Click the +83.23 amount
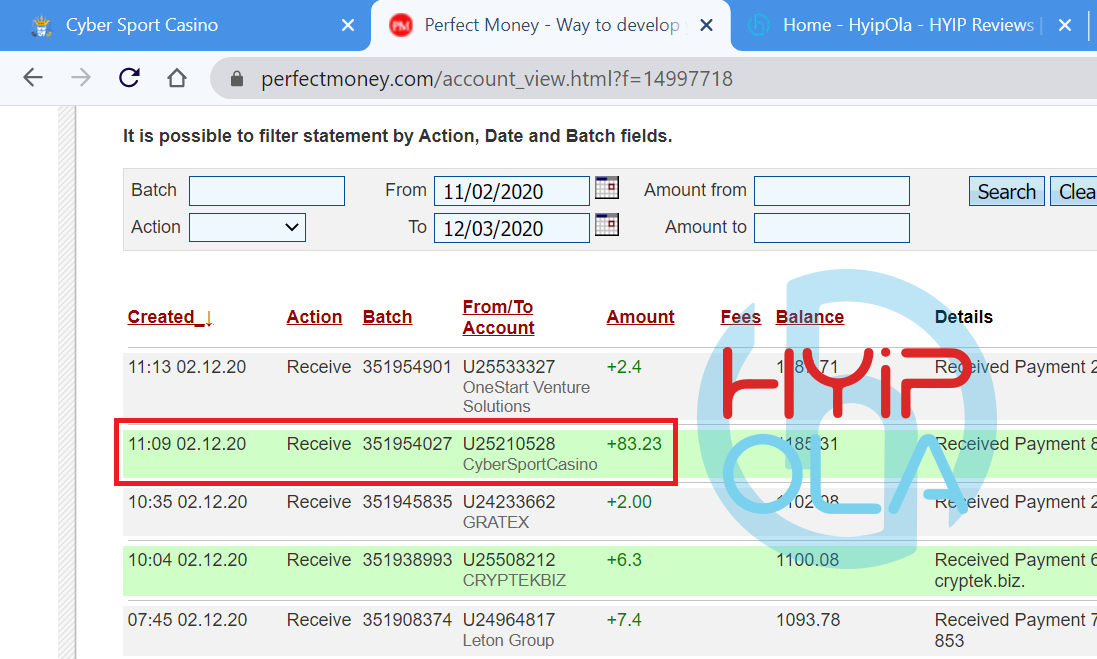Image resolution: width=1097 pixels, height=659 pixels. point(634,444)
